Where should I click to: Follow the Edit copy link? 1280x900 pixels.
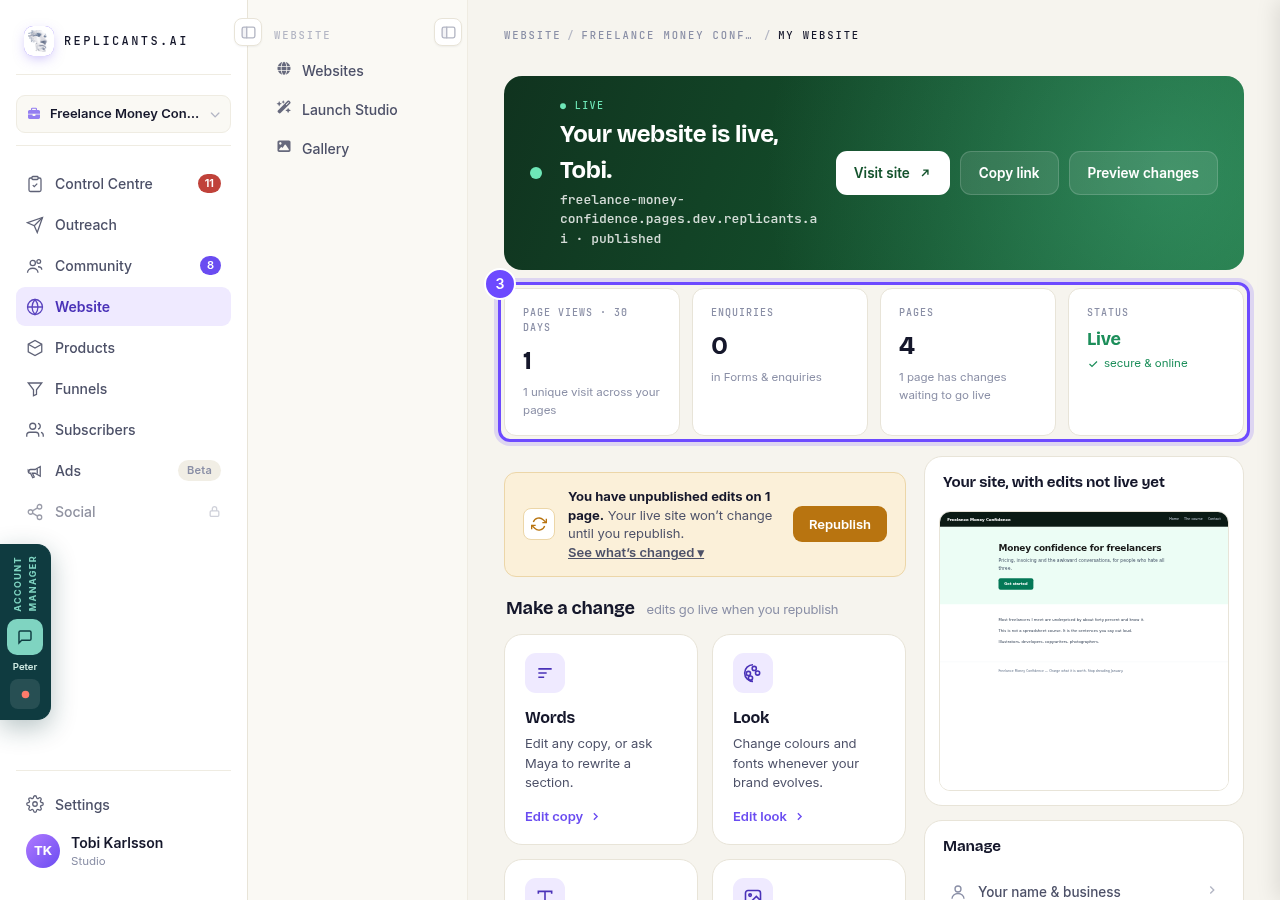[x=562, y=817]
